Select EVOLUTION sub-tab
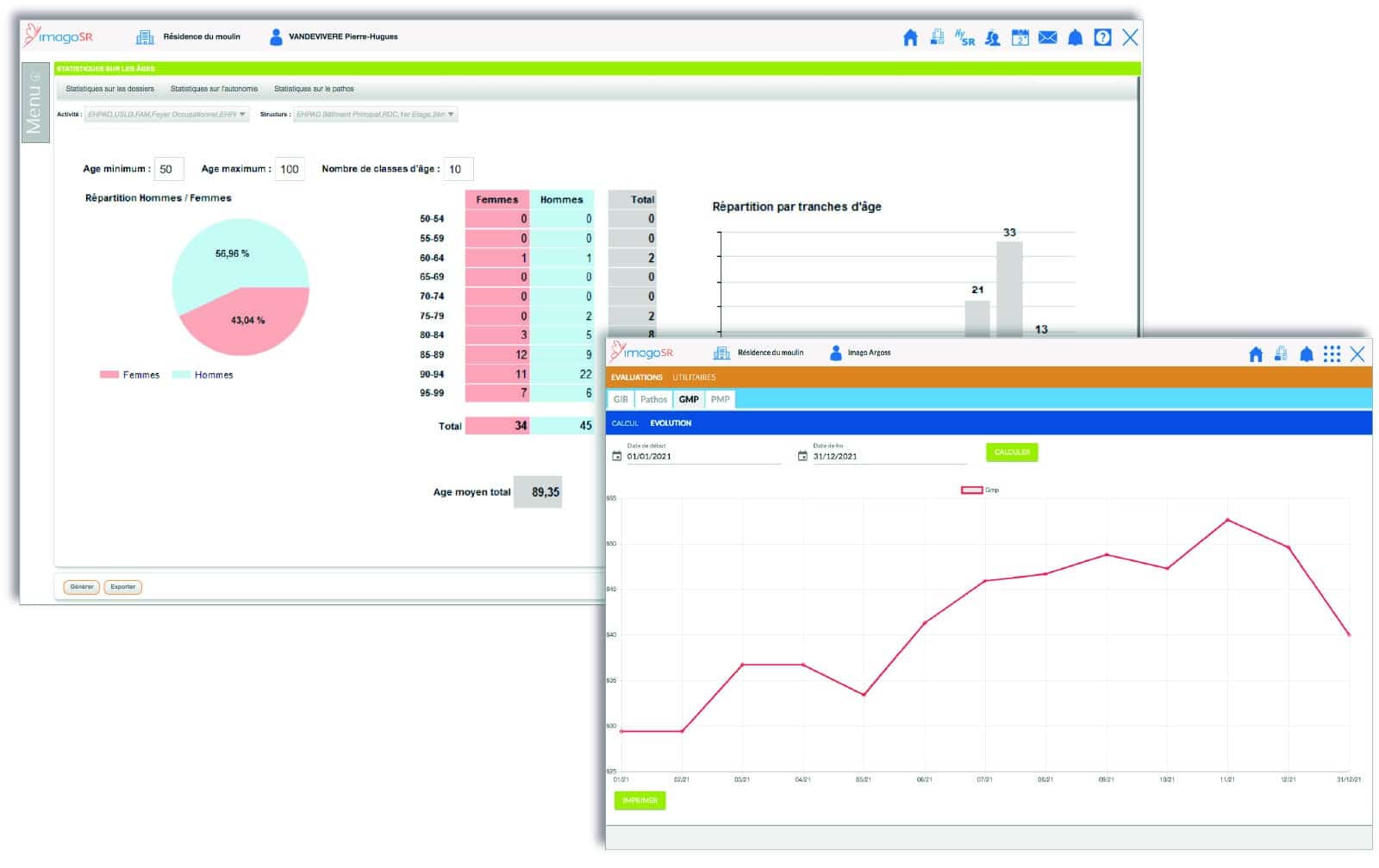The width and height of the screenshot is (1379, 868). point(671,423)
